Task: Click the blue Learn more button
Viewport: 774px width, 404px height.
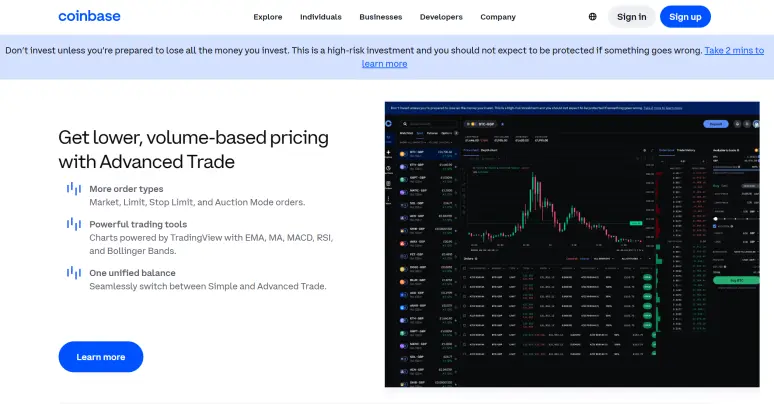Action: [x=101, y=357]
